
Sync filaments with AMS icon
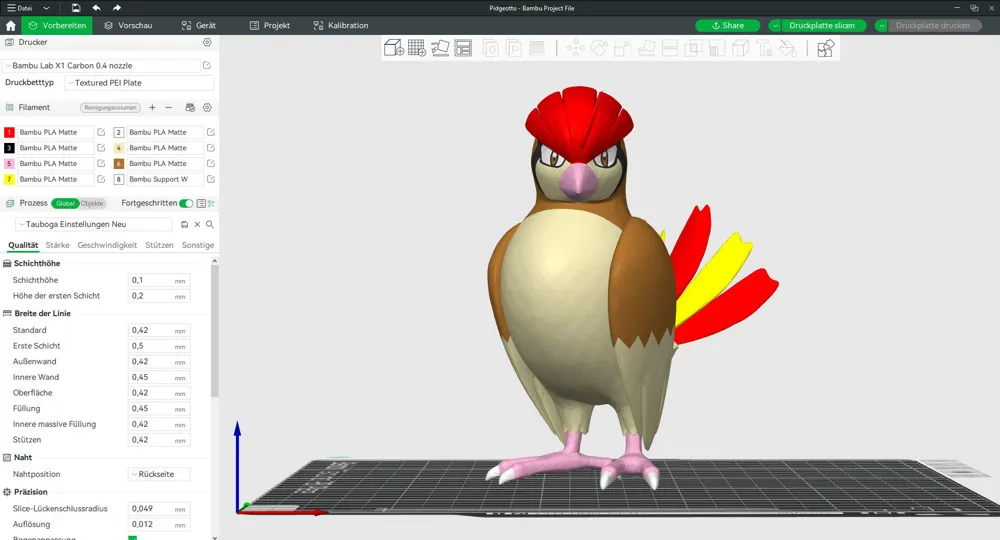click(x=190, y=108)
